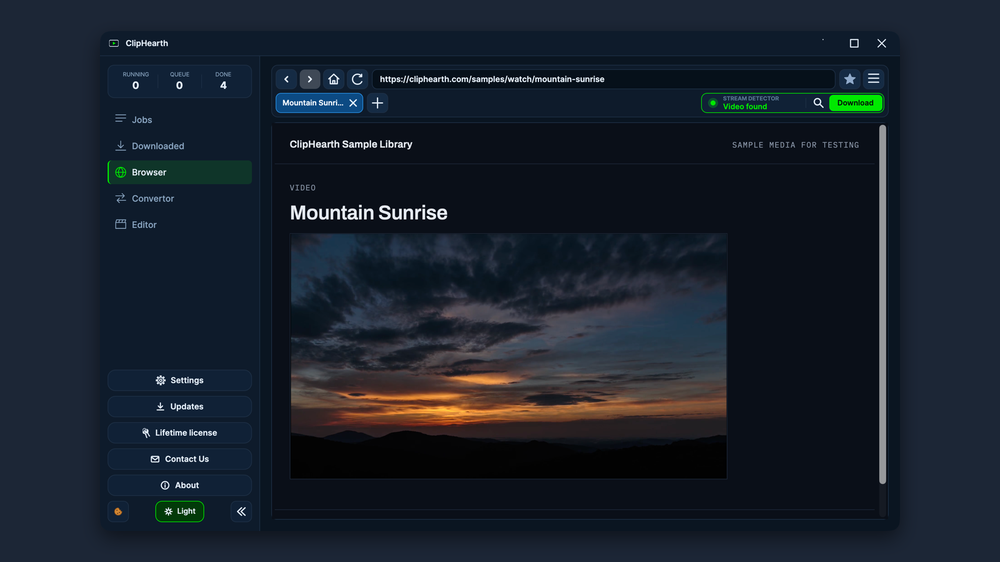This screenshot has height=562, width=1000.
Task: Click the ClipHearth app logo icon
Action: pos(114,43)
